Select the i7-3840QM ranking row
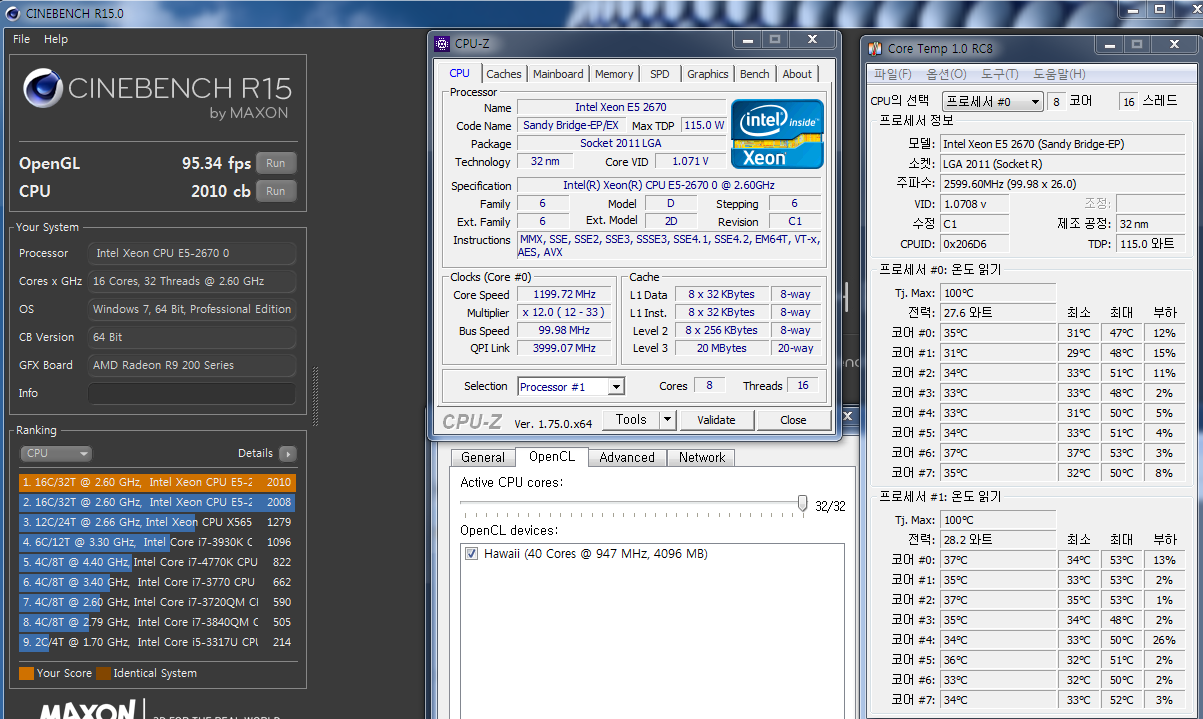The height and width of the screenshot is (719, 1203). pos(158,622)
